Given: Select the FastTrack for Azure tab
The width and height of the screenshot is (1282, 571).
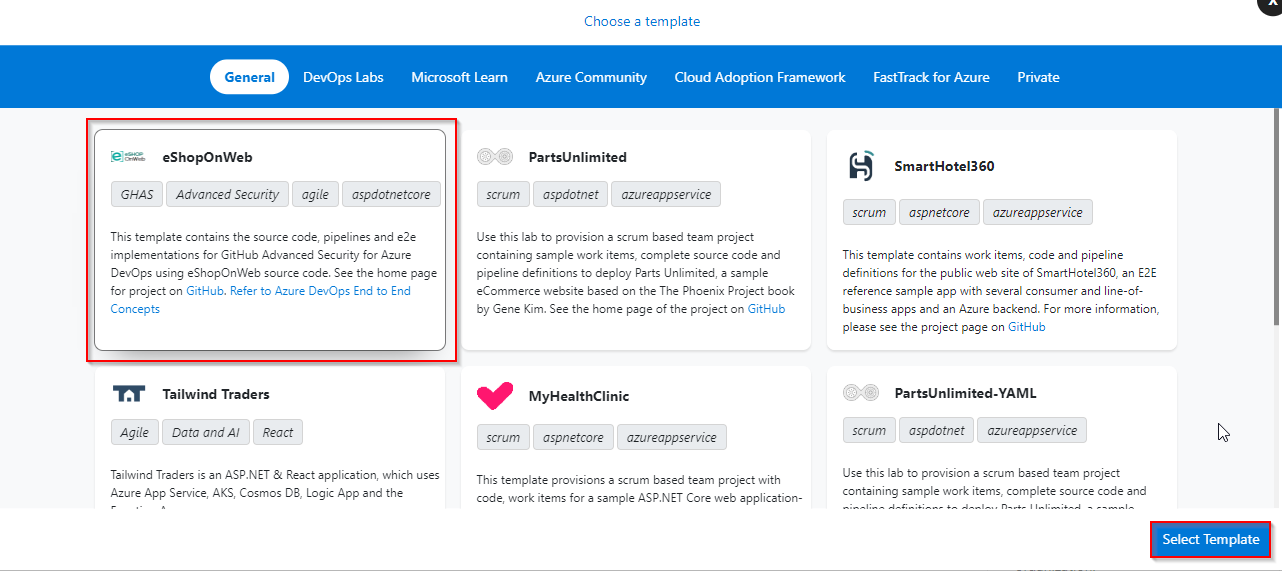Looking at the screenshot, I should tap(931, 77).
